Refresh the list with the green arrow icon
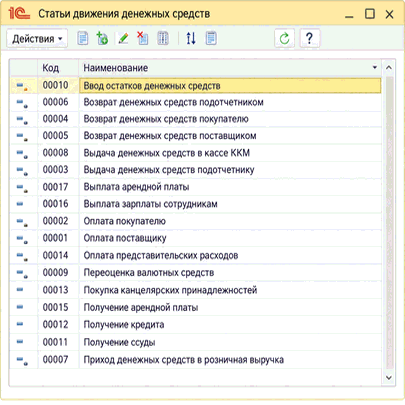The height and width of the screenshot is (405, 405). click(x=284, y=38)
